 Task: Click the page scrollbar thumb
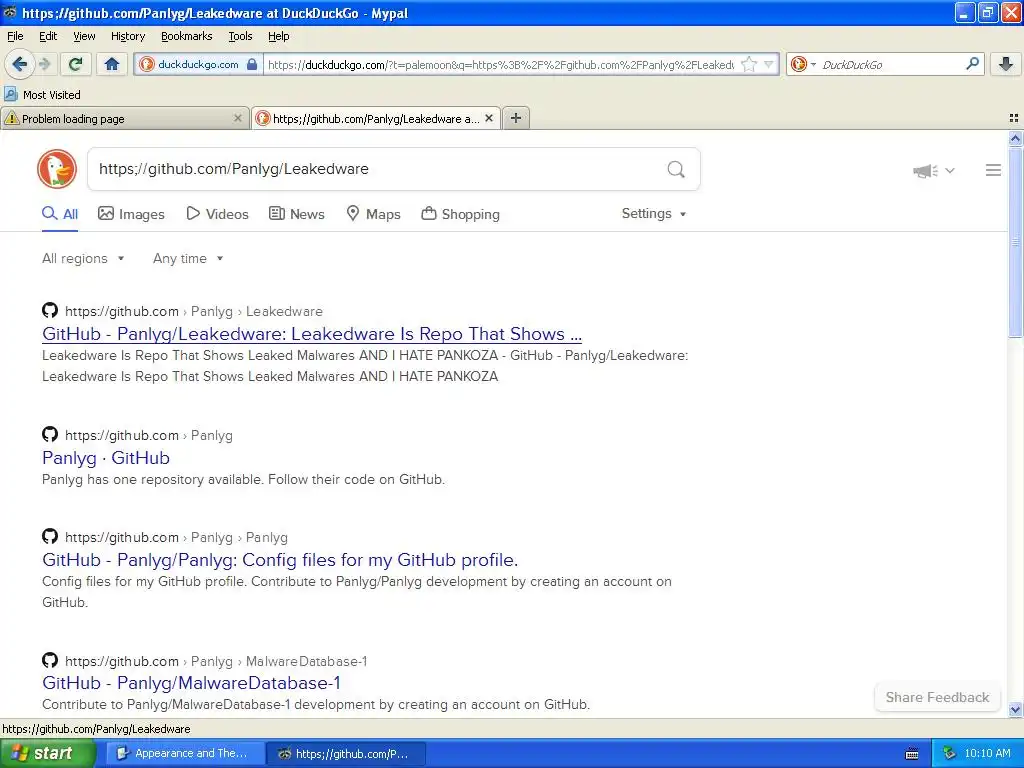1015,242
